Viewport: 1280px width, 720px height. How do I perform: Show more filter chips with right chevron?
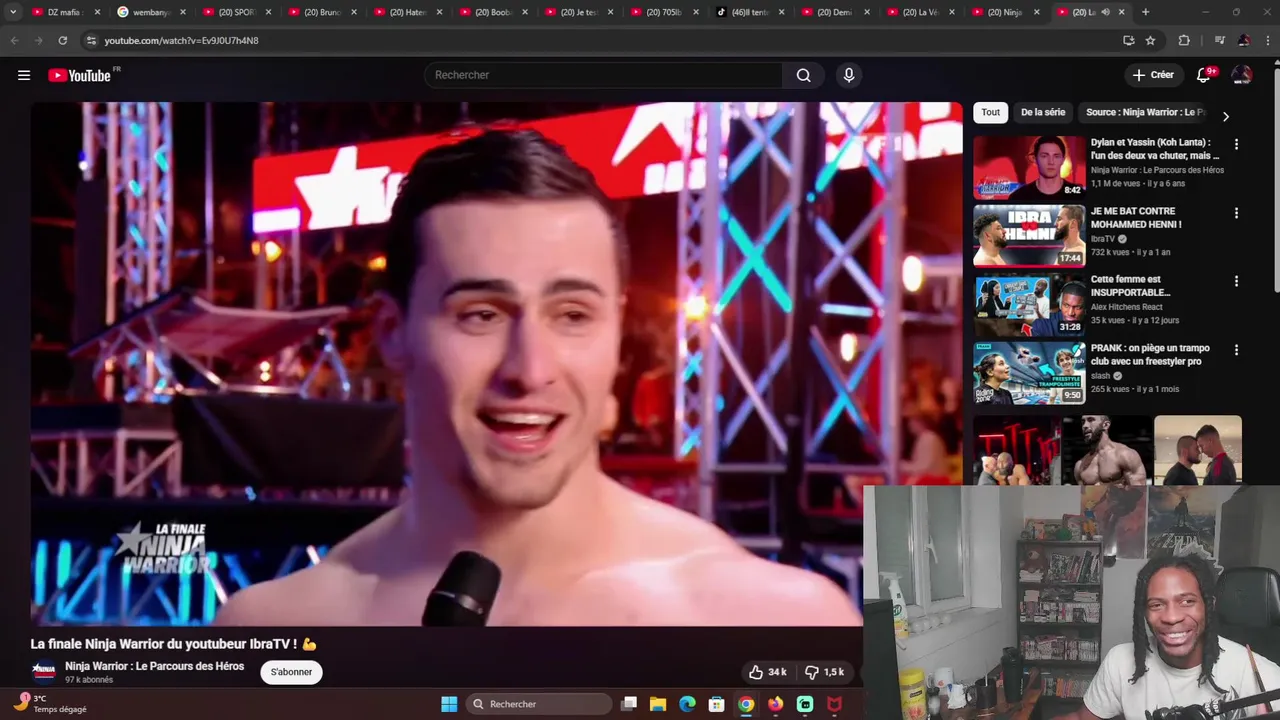[x=1225, y=116]
